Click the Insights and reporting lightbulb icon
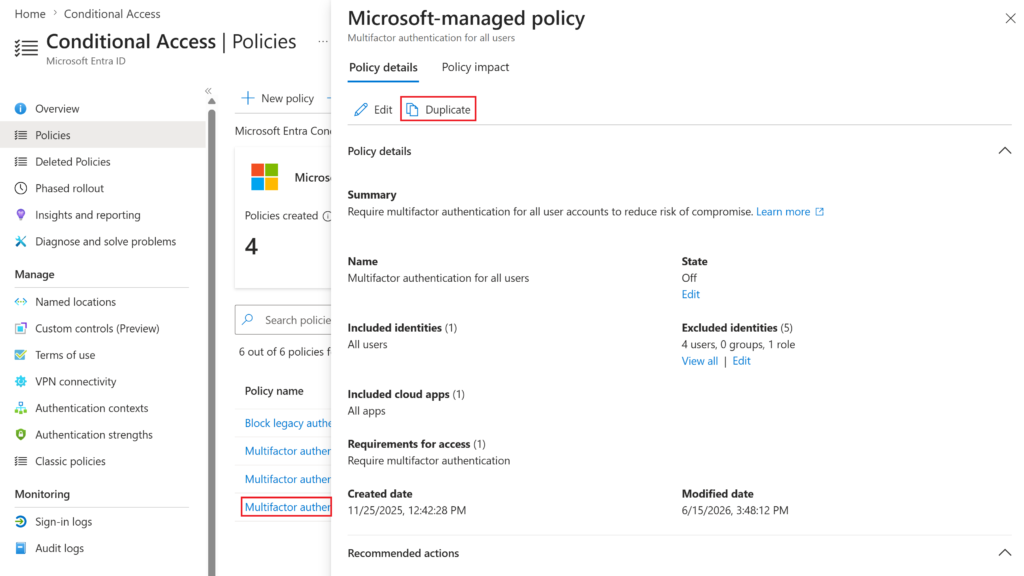 click(x=21, y=215)
